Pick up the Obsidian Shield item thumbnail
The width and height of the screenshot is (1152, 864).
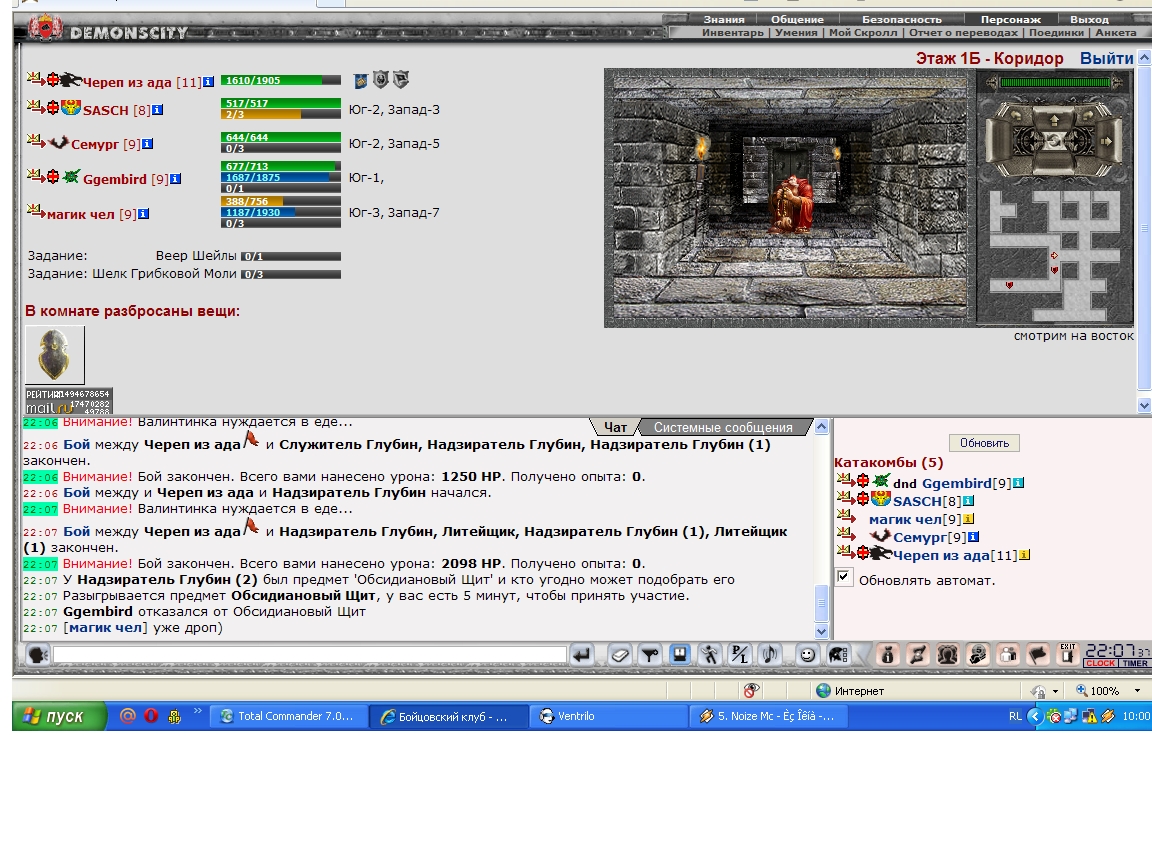pos(55,355)
